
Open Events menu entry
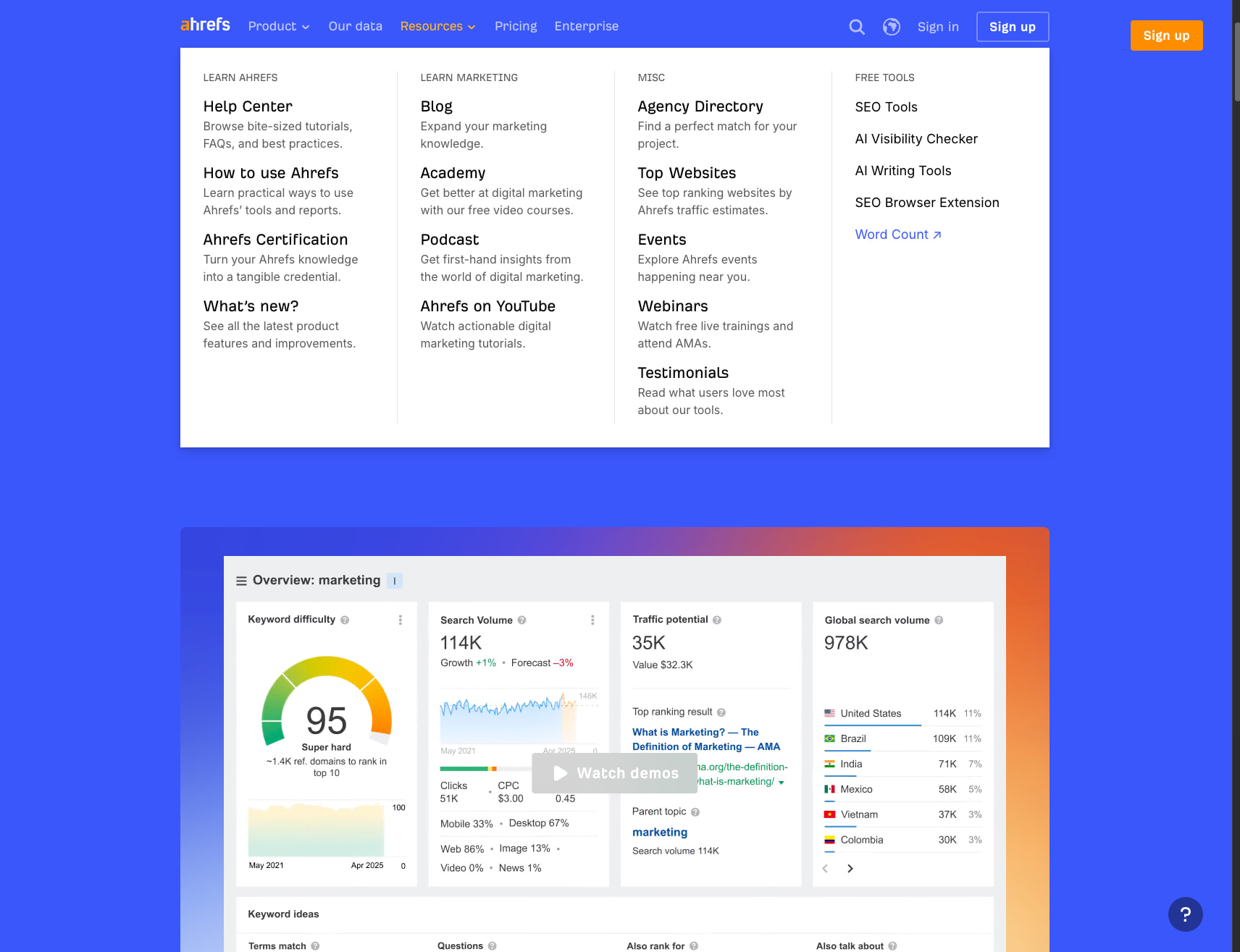coord(662,240)
